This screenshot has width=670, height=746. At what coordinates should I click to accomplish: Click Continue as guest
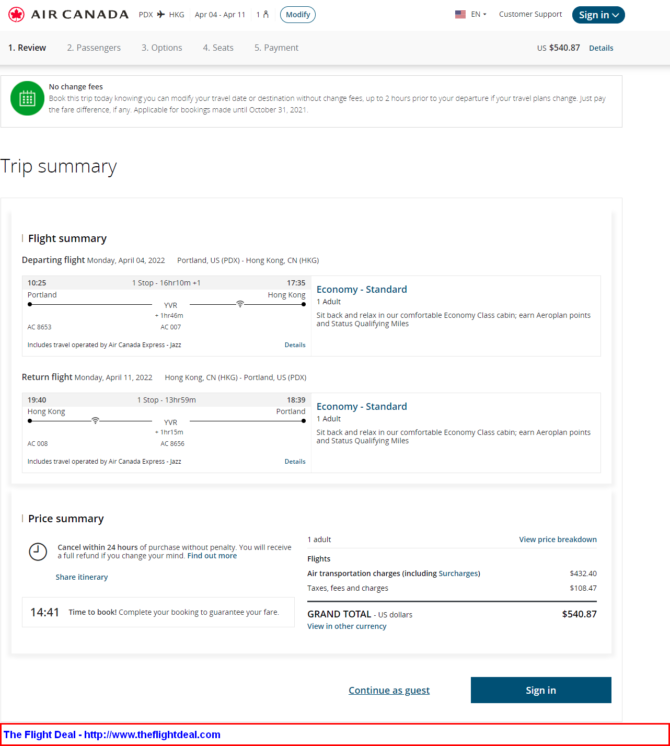click(x=389, y=690)
